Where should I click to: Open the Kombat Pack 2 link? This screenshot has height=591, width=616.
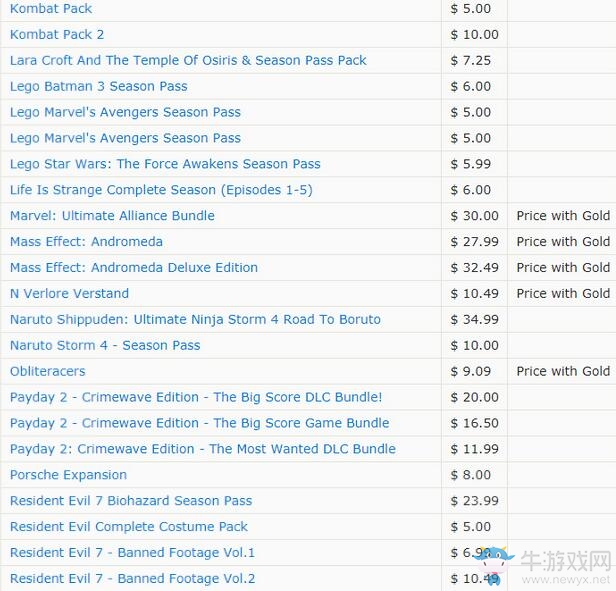pos(57,35)
